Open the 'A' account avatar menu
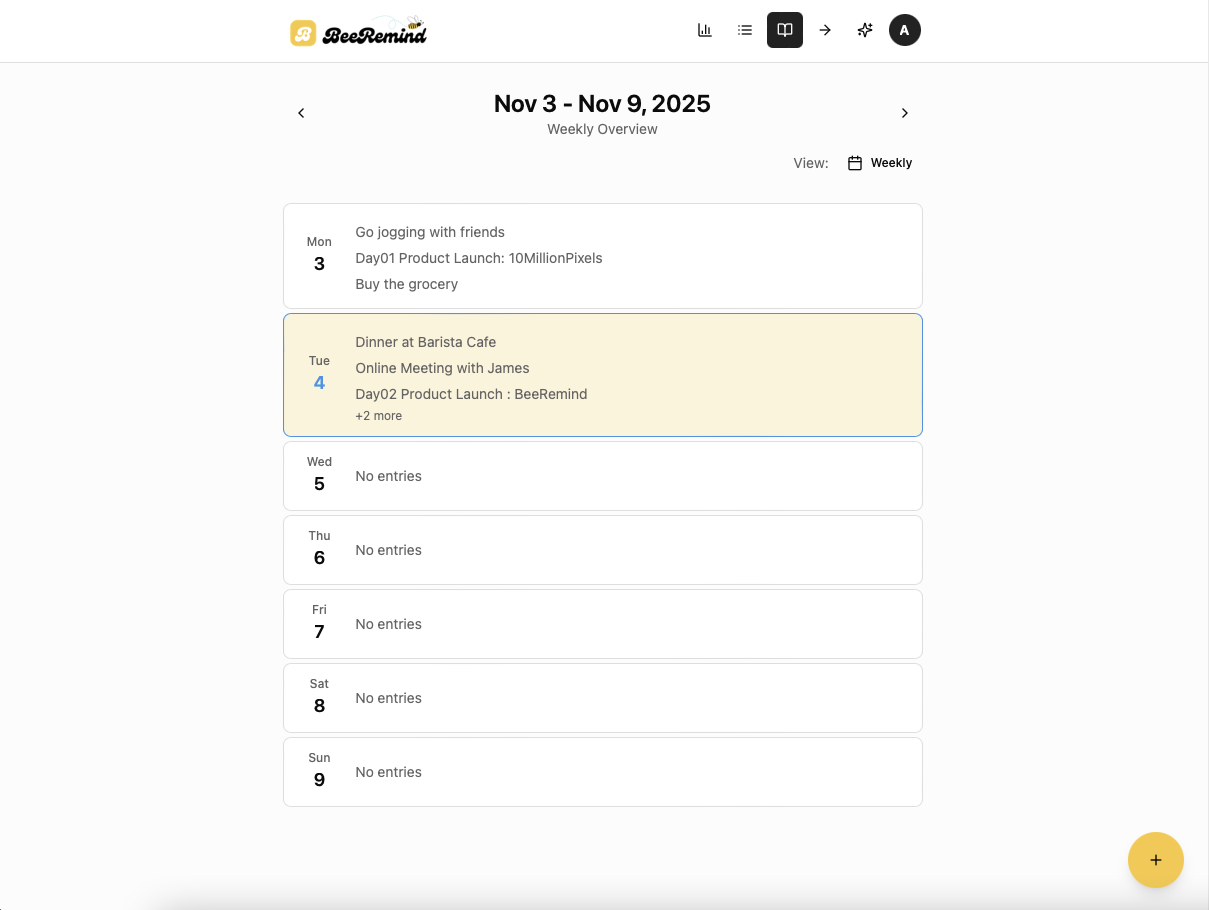 pos(904,30)
